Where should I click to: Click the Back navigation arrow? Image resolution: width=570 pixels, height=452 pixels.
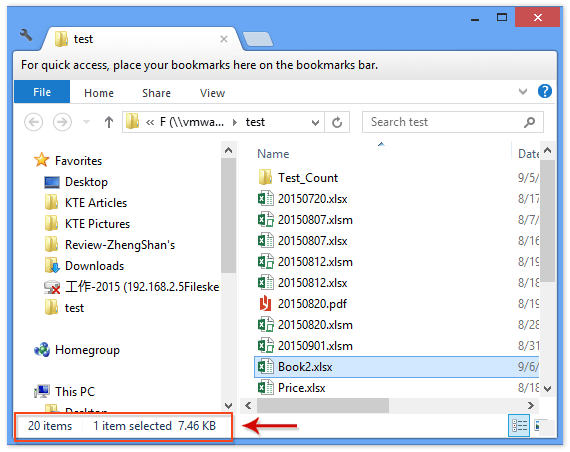[33, 122]
